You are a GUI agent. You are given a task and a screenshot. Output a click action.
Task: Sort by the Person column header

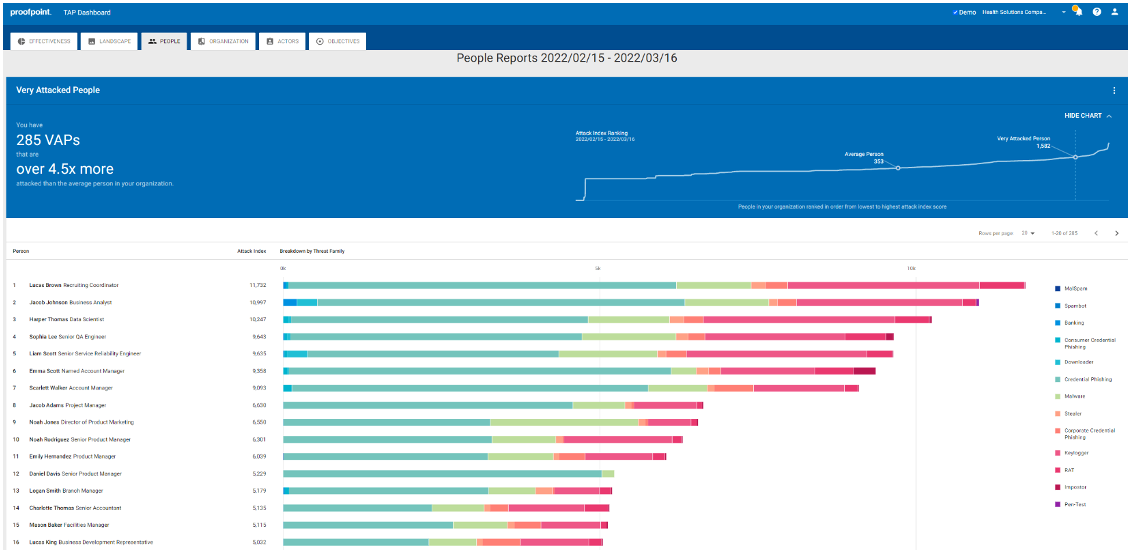coord(21,251)
